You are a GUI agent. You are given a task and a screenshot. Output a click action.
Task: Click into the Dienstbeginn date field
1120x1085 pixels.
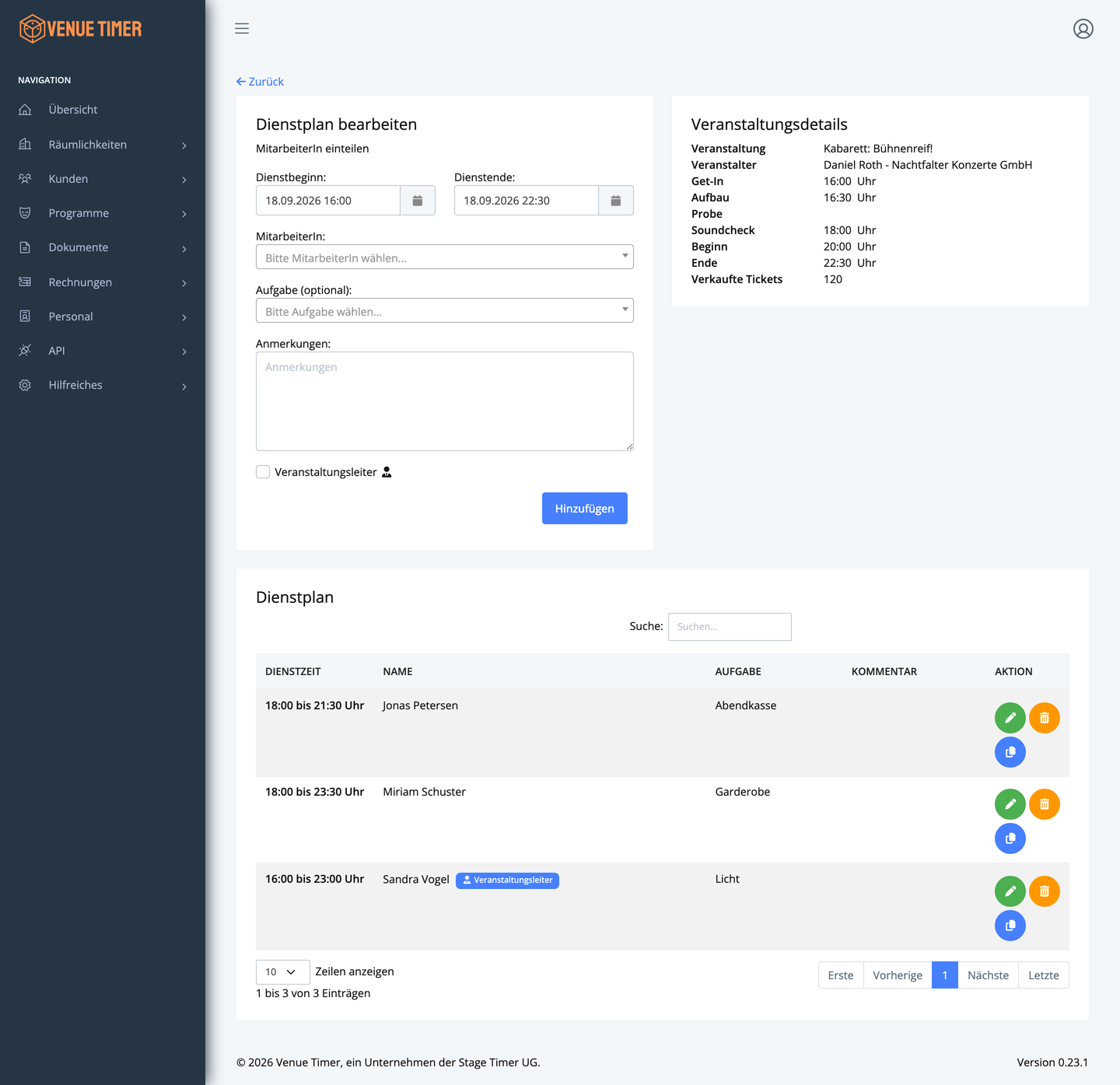point(328,201)
